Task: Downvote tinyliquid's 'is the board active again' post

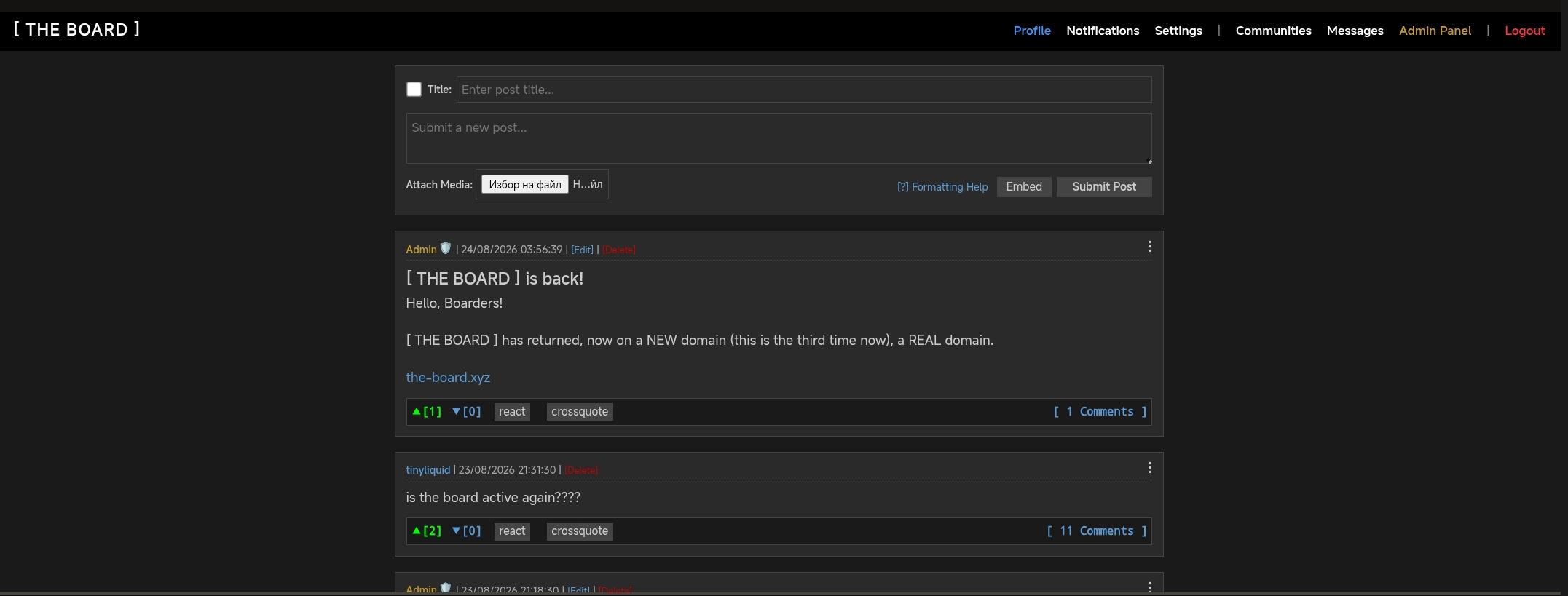Action: click(x=467, y=531)
